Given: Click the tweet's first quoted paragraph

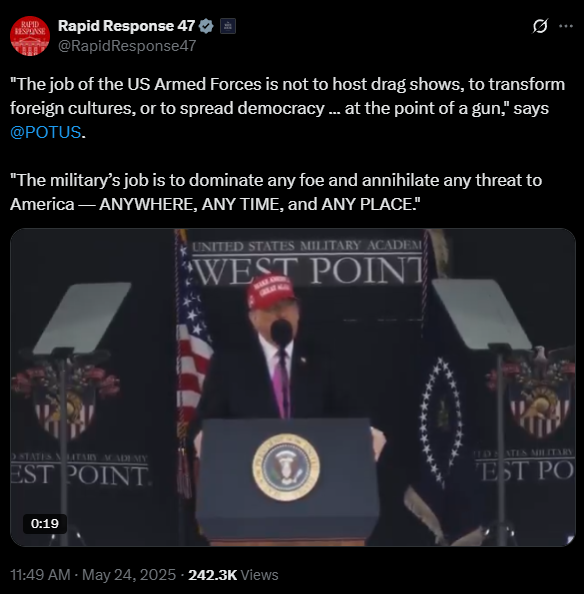Looking at the screenshot, I should 288,108.
